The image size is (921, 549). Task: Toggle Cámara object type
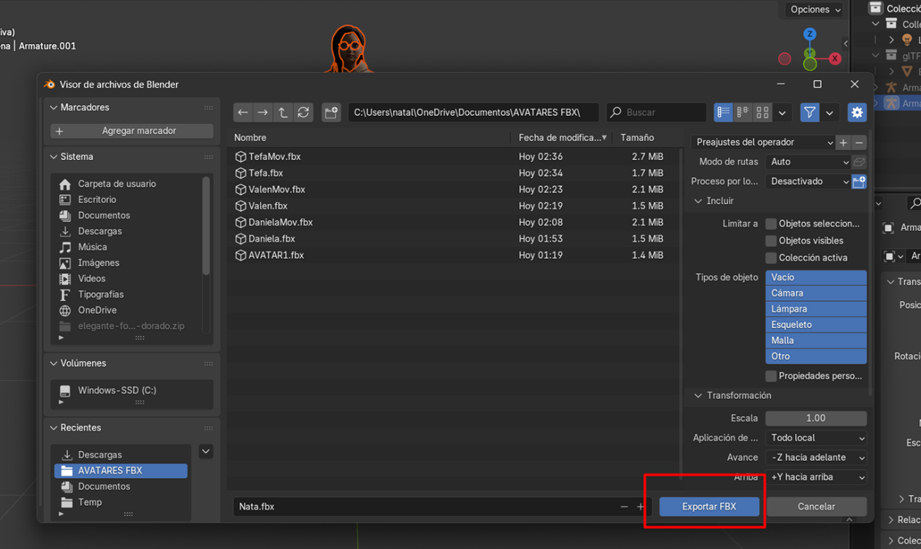point(816,293)
